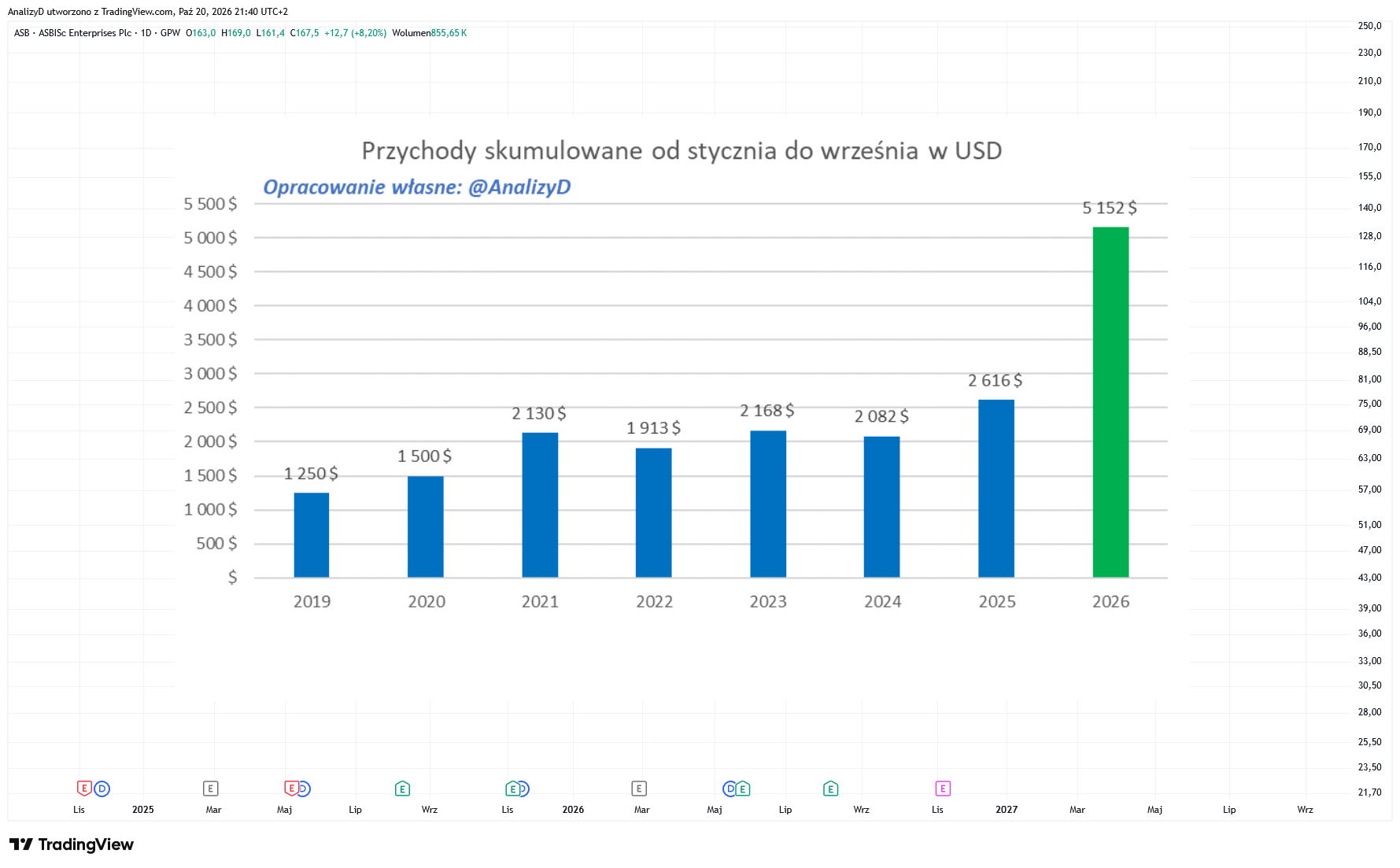This screenshot has width=1400, height=868.
Task: Click the green 2026 revenue bar
Action: tap(1110, 402)
